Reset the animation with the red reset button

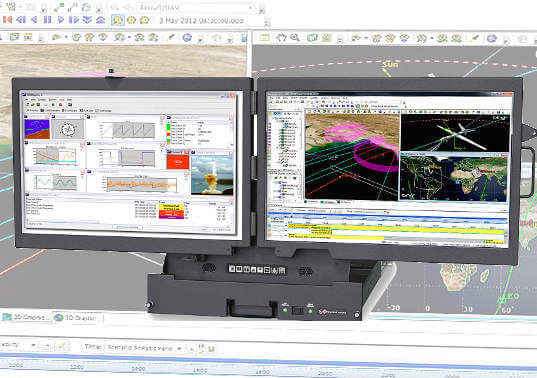coord(7,20)
